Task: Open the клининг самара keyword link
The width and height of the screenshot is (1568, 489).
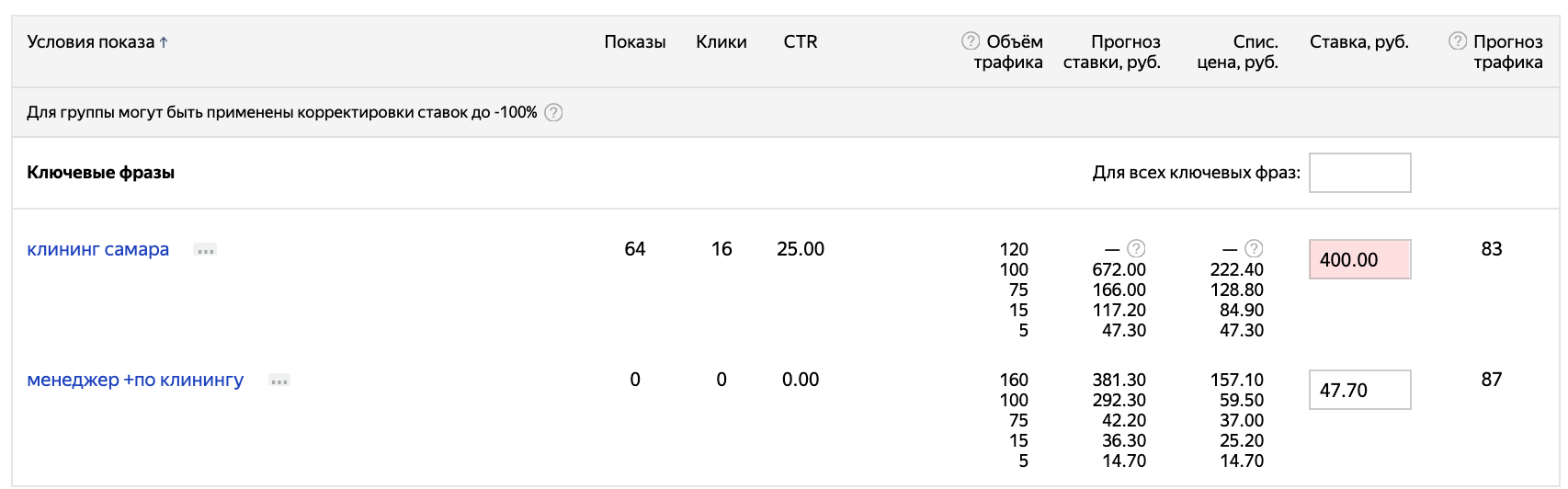Action: pyautogui.click(x=98, y=249)
